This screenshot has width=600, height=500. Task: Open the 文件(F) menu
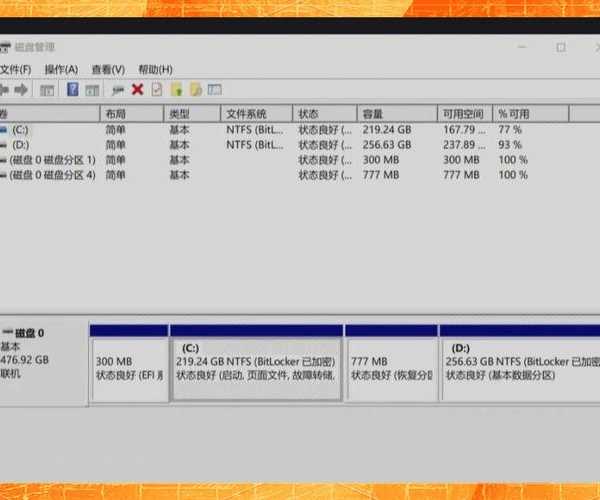[14, 69]
